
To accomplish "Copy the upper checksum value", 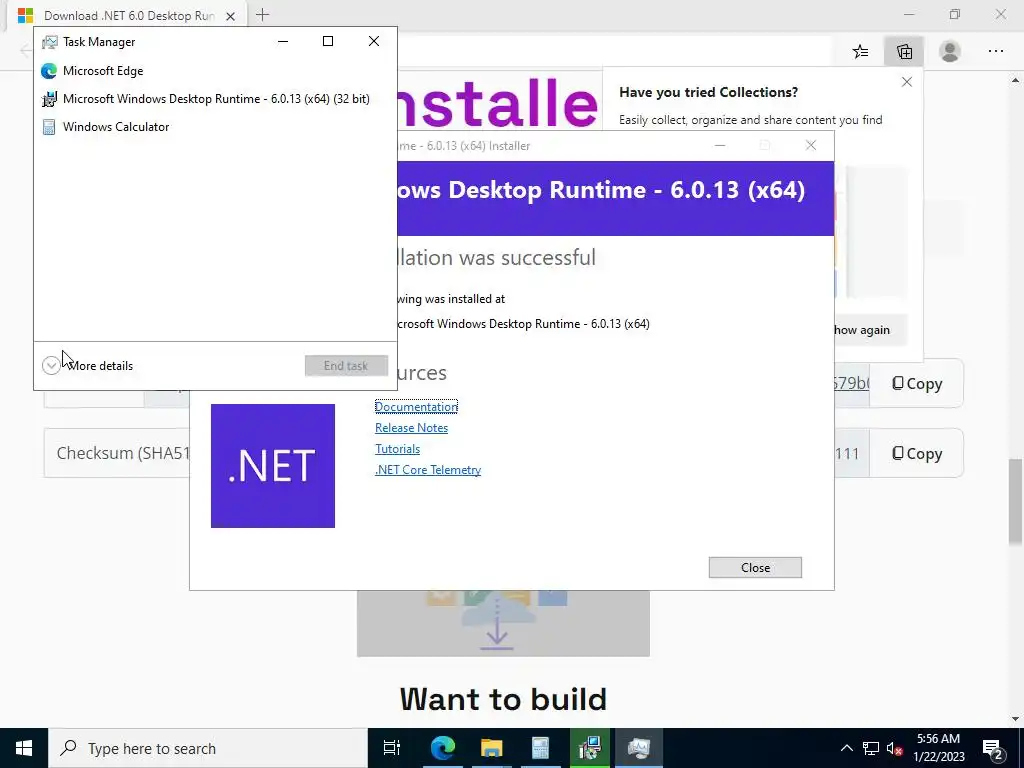I will [916, 383].
